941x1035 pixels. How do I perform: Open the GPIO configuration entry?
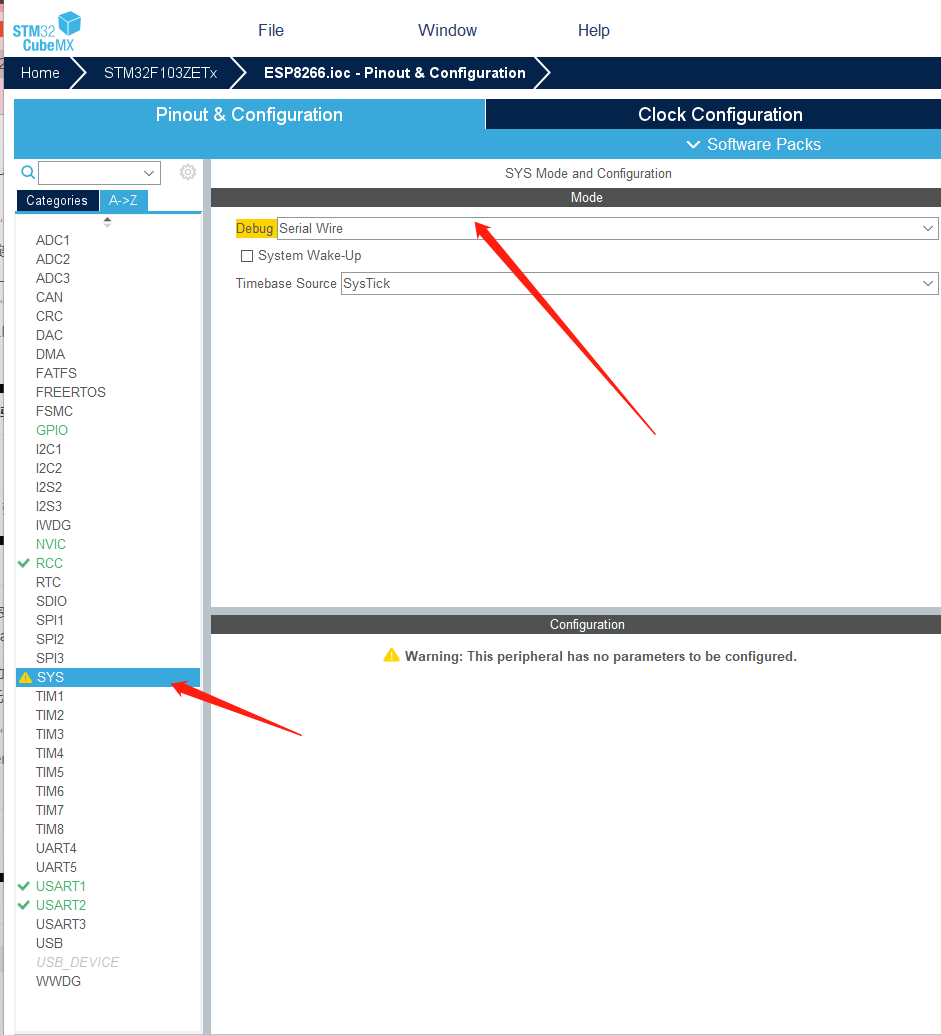[x=51, y=430]
